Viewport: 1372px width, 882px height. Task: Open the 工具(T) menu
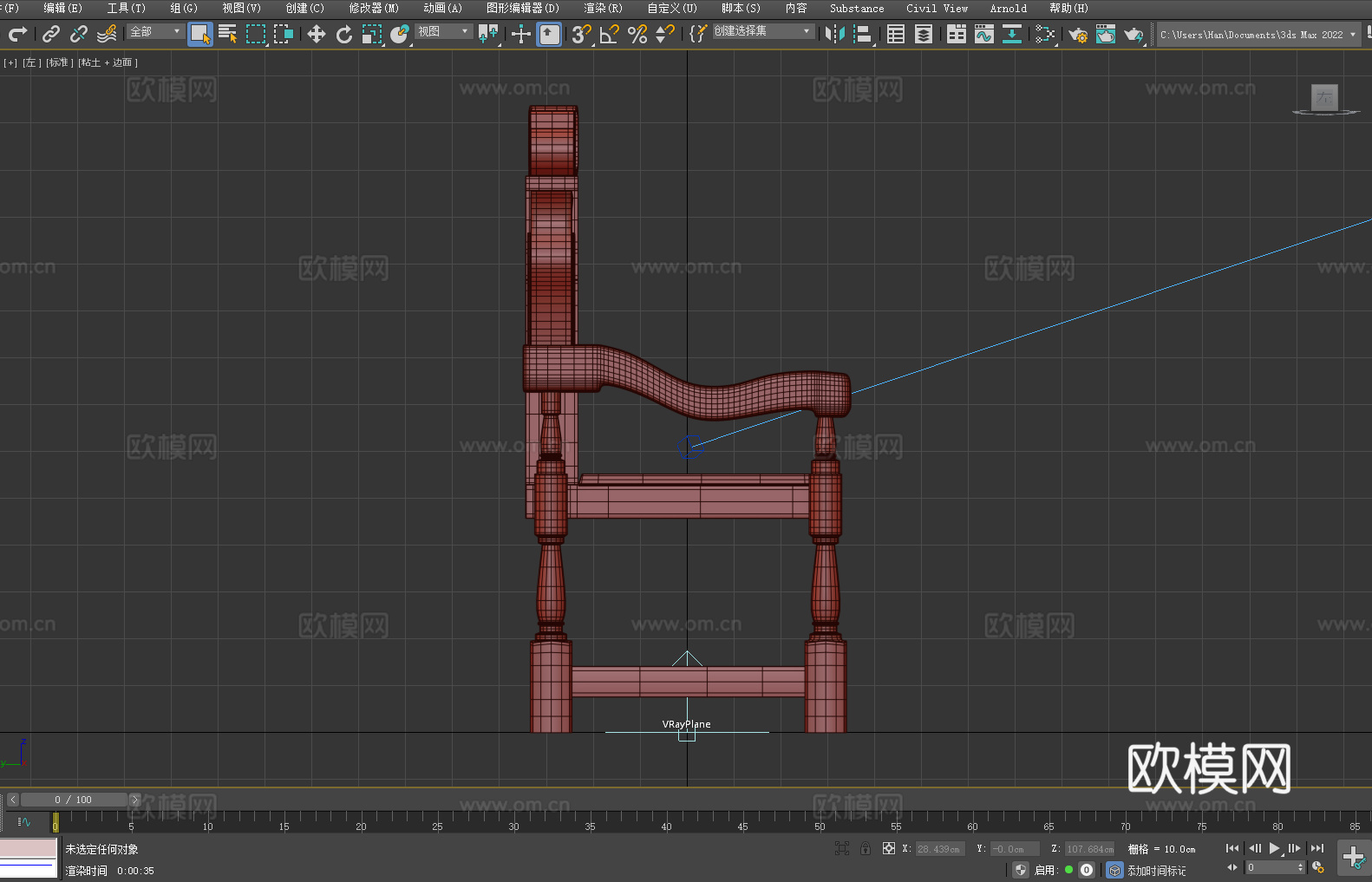[127, 8]
